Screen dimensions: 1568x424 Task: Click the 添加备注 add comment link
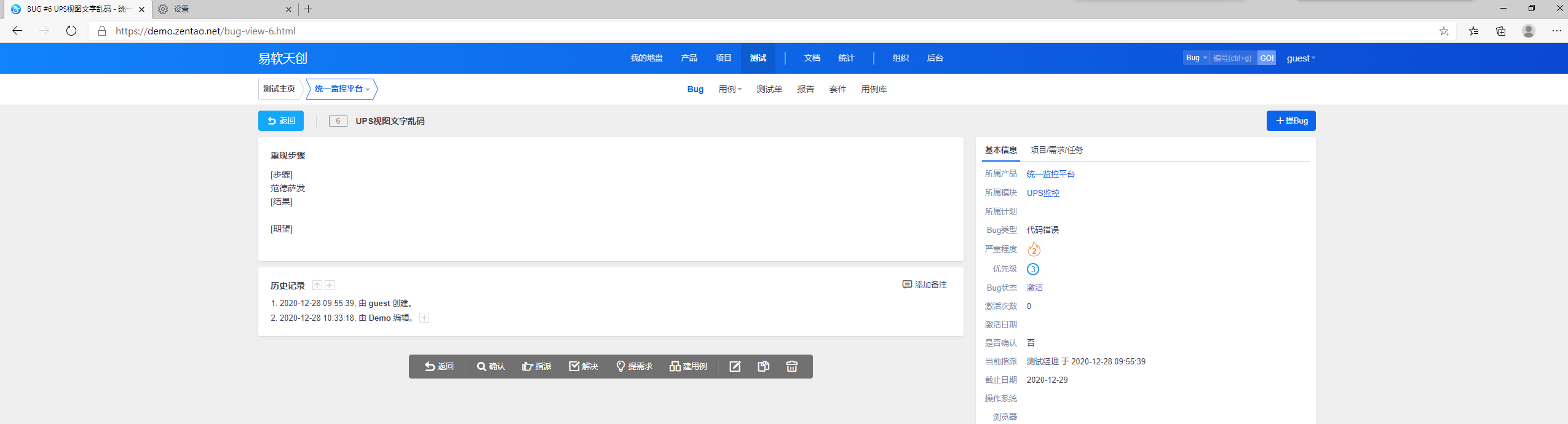pos(924,285)
